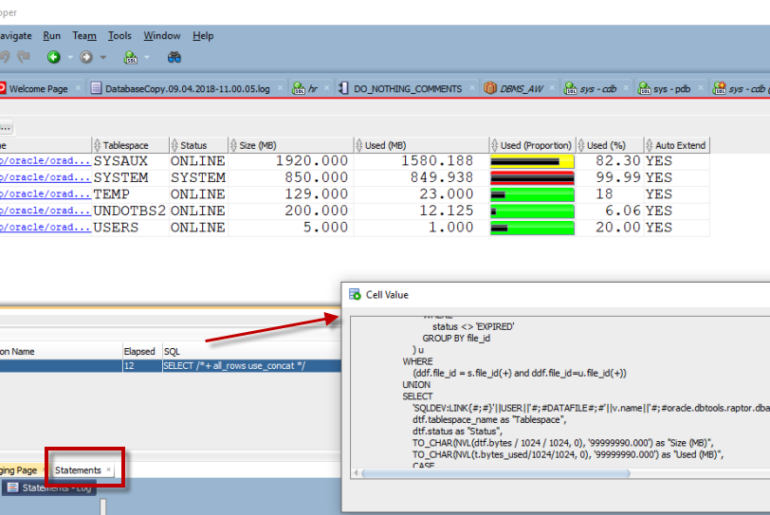This screenshot has width=770, height=515.
Task: Click the UNDOTBS2 green usage bar
Action: [532, 212]
